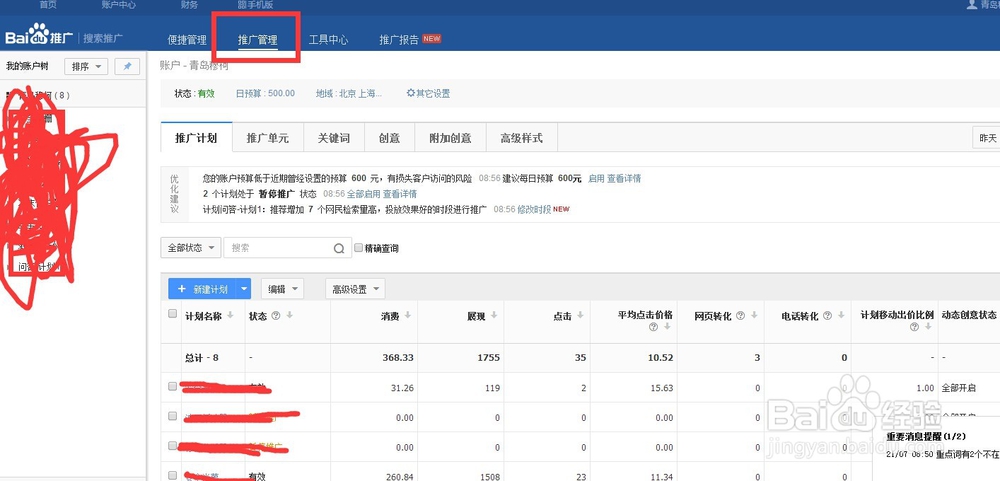
Task: Open the 便捷管理 navigation tab
Action: pos(187,40)
